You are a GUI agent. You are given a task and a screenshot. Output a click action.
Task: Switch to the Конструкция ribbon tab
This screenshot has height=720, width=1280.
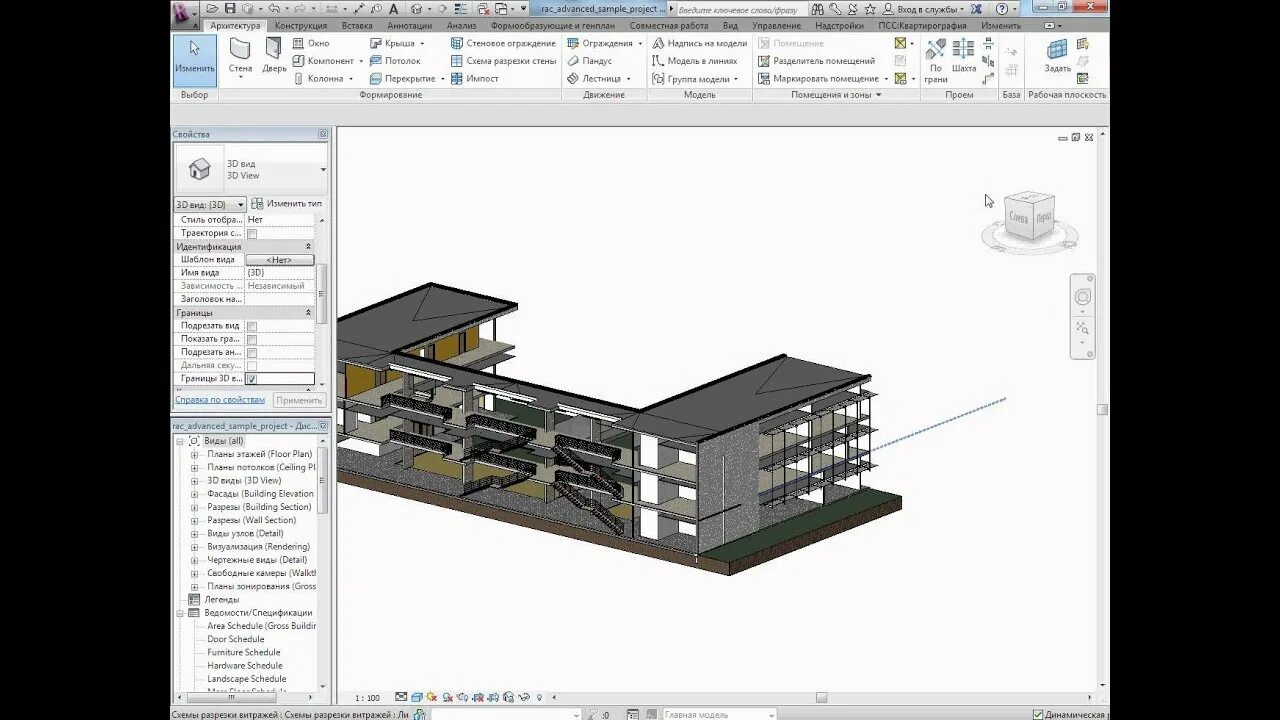point(301,26)
